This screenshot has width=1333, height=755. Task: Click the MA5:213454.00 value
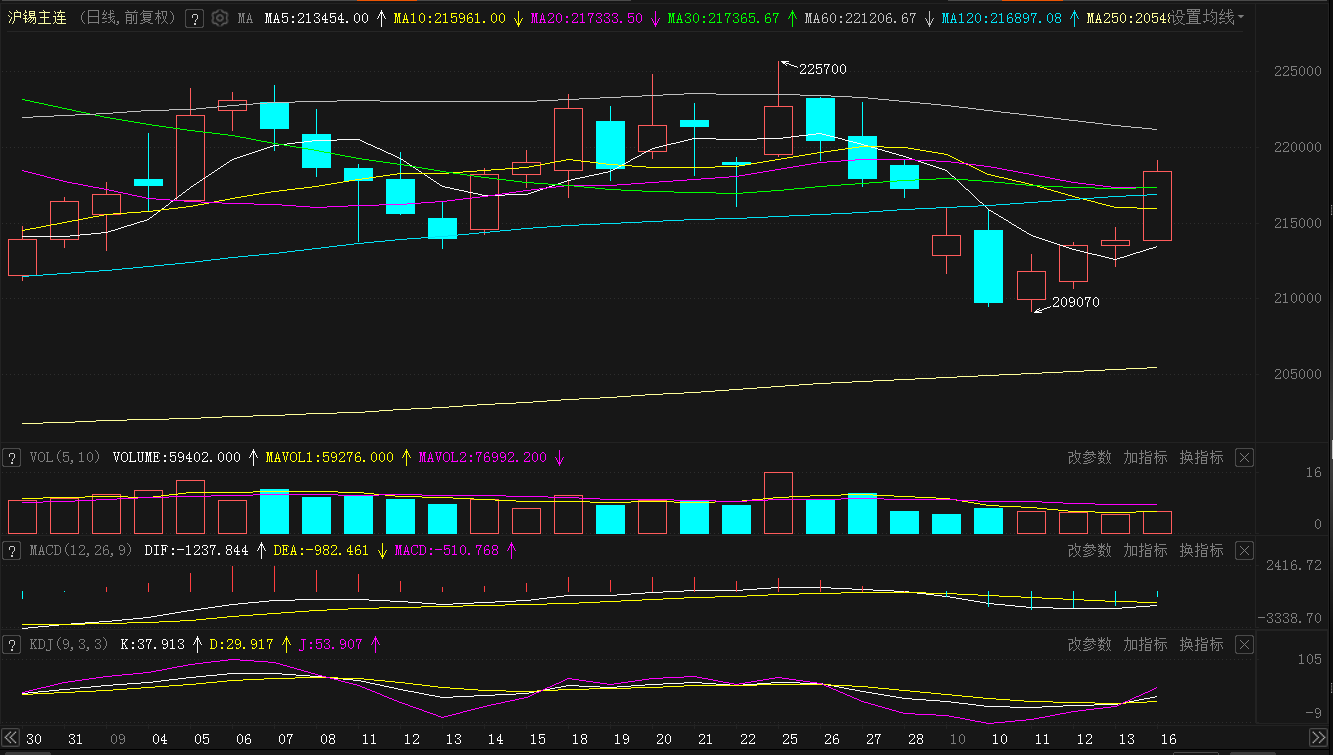coord(316,18)
